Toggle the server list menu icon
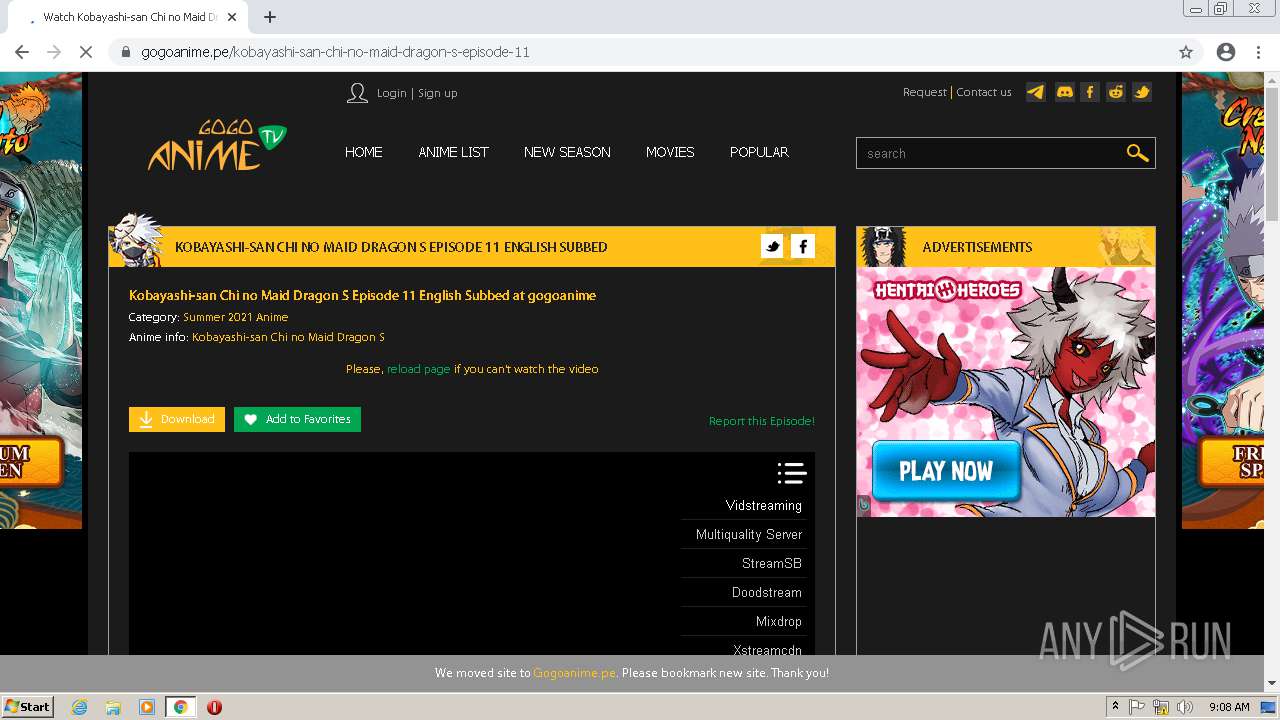Image resolution: width=1280 pixels, height=720 pixels. (791, 473)
